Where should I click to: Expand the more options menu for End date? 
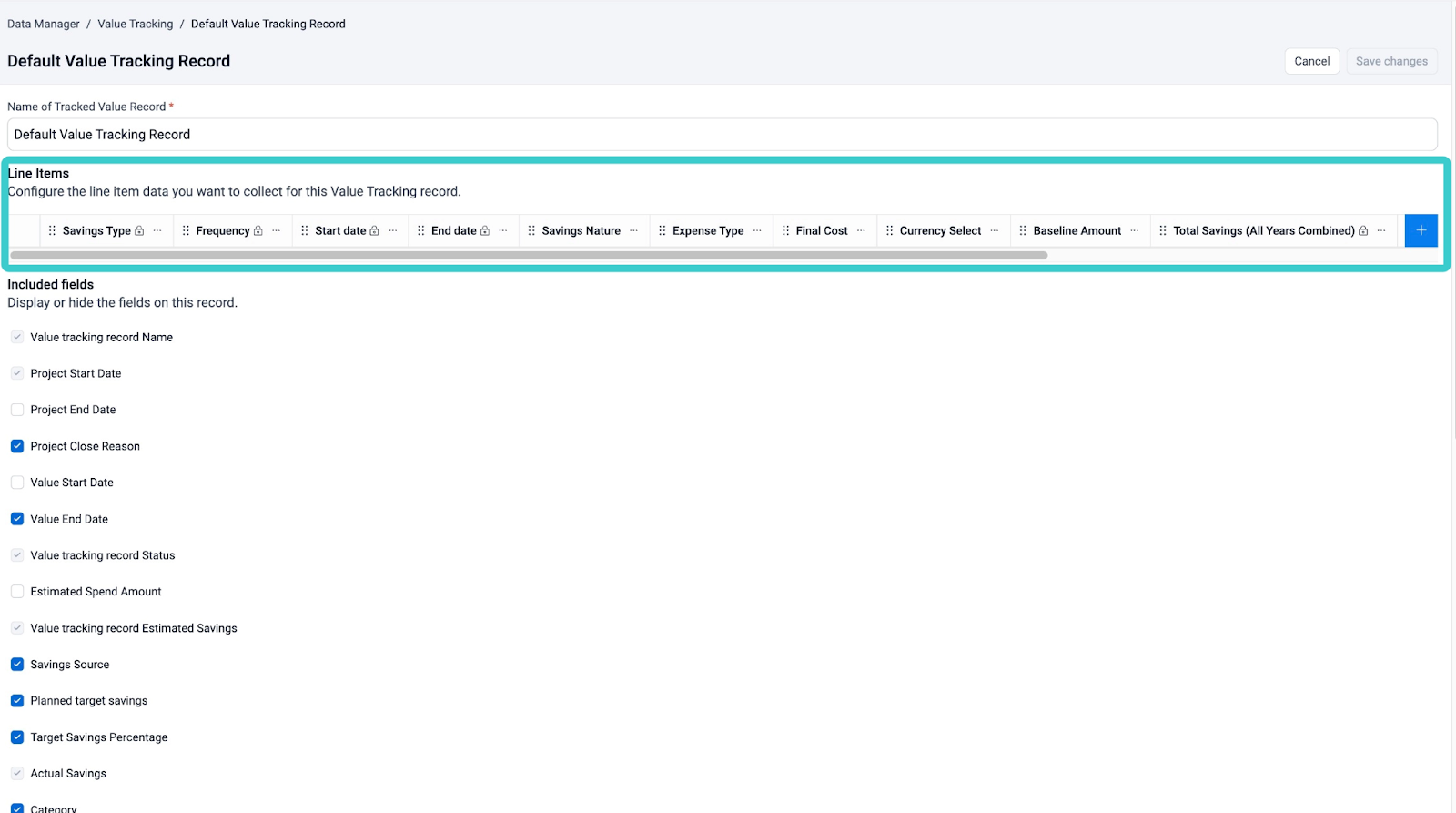pyautogui.click(x=503, y=231)
